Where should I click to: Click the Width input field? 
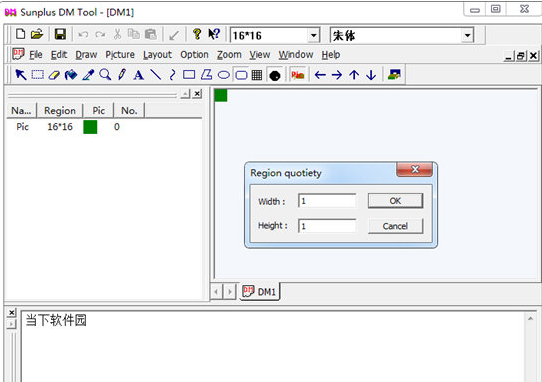327,201
